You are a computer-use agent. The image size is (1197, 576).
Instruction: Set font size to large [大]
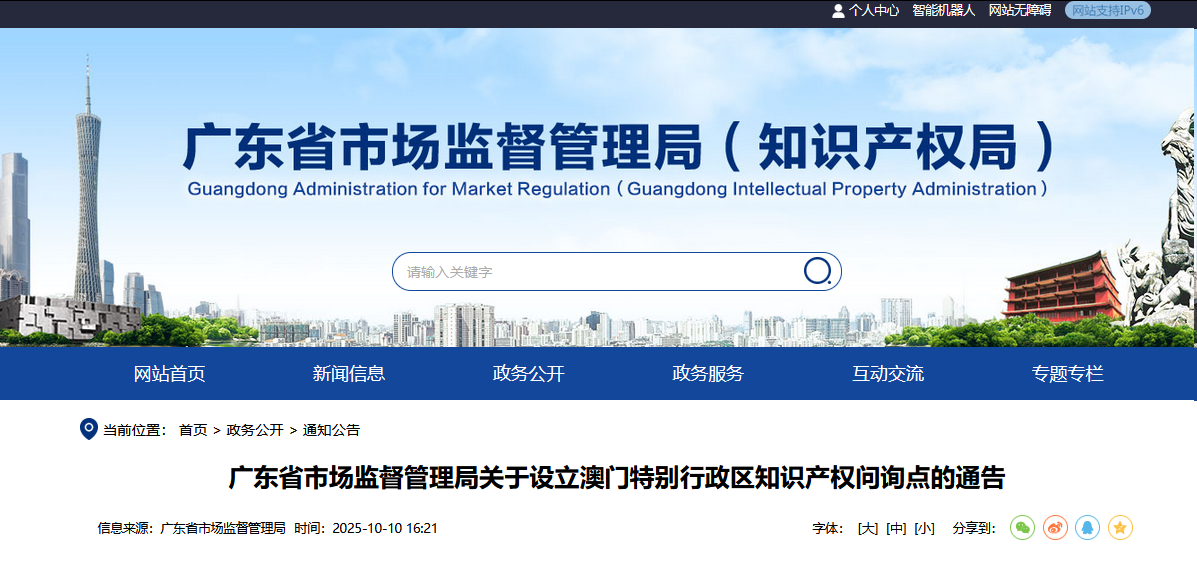coord(867,528)
